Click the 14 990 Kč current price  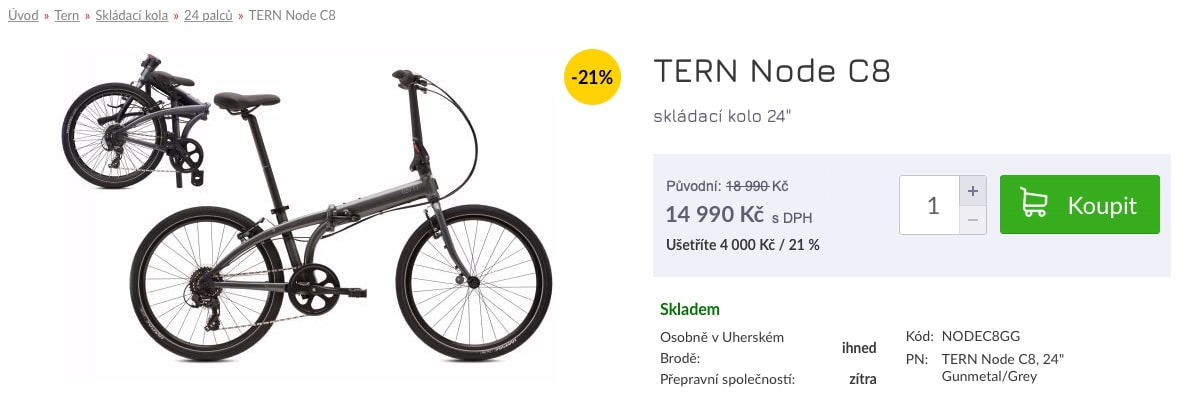pos(714,214)
